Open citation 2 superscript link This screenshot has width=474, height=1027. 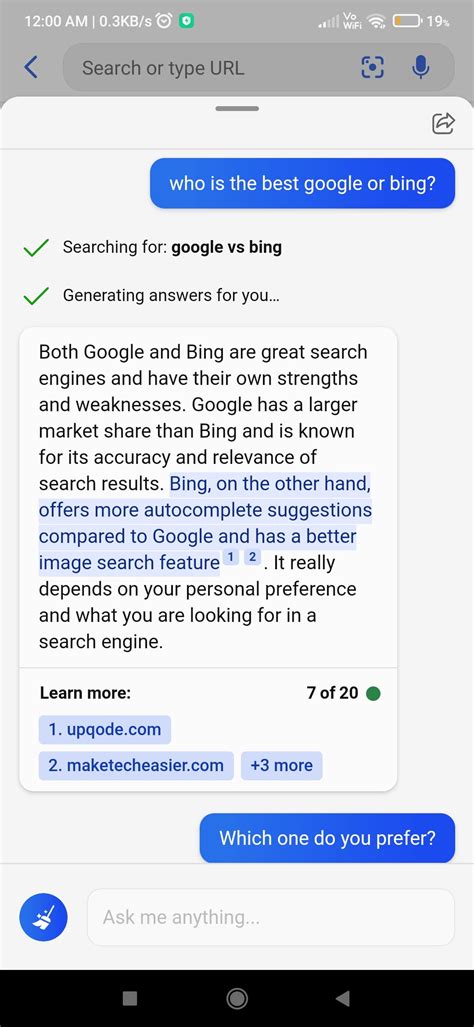252,557
